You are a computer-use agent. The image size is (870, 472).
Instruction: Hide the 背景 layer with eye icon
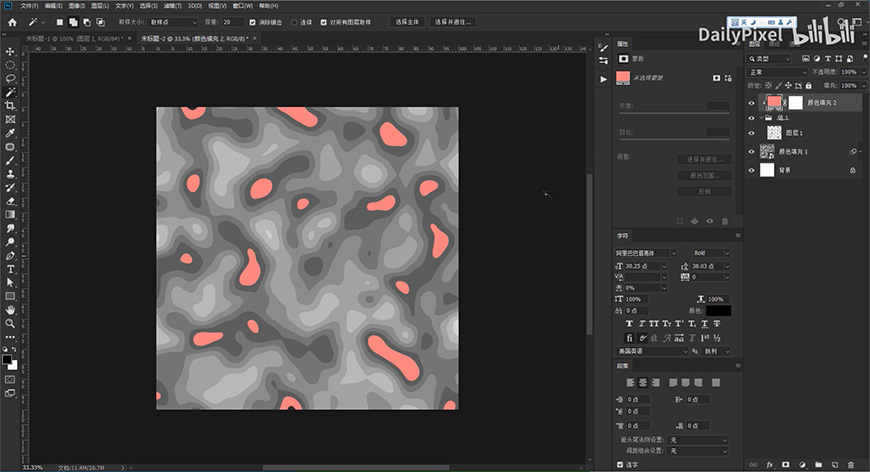click(752, 171)
